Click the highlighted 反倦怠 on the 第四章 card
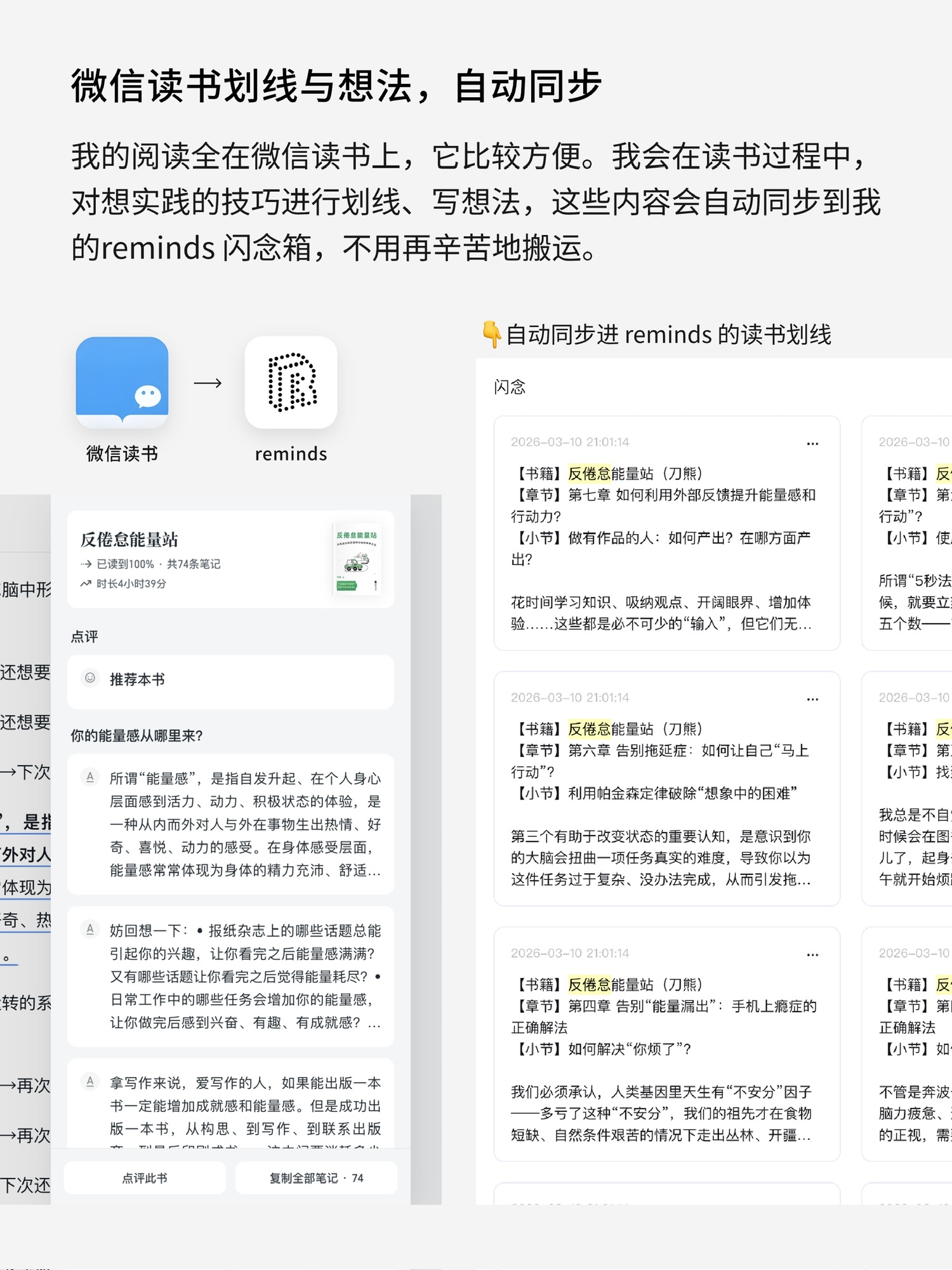 pyautogui.click(x=590, y=985)
